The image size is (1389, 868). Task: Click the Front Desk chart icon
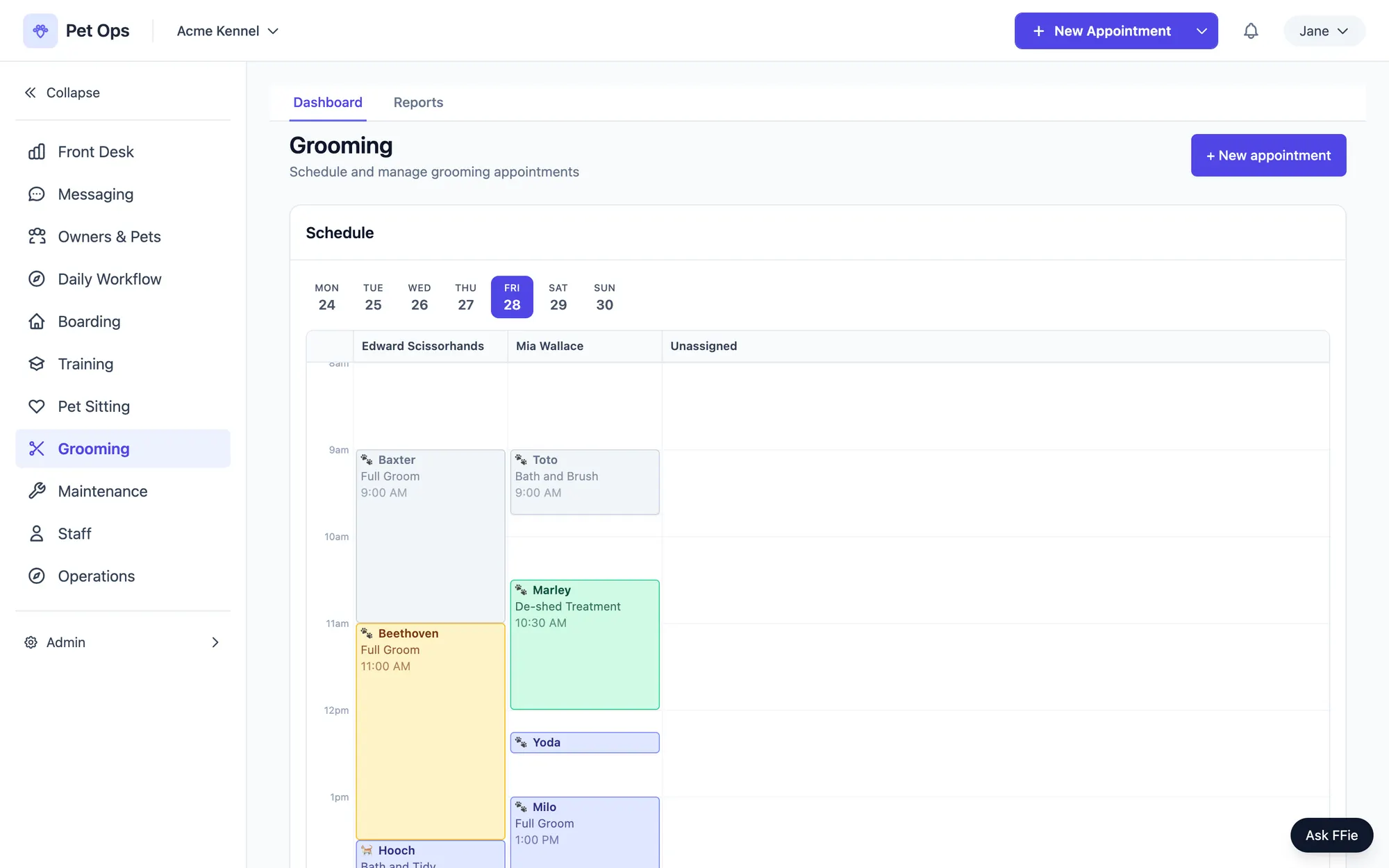[37, 151]
